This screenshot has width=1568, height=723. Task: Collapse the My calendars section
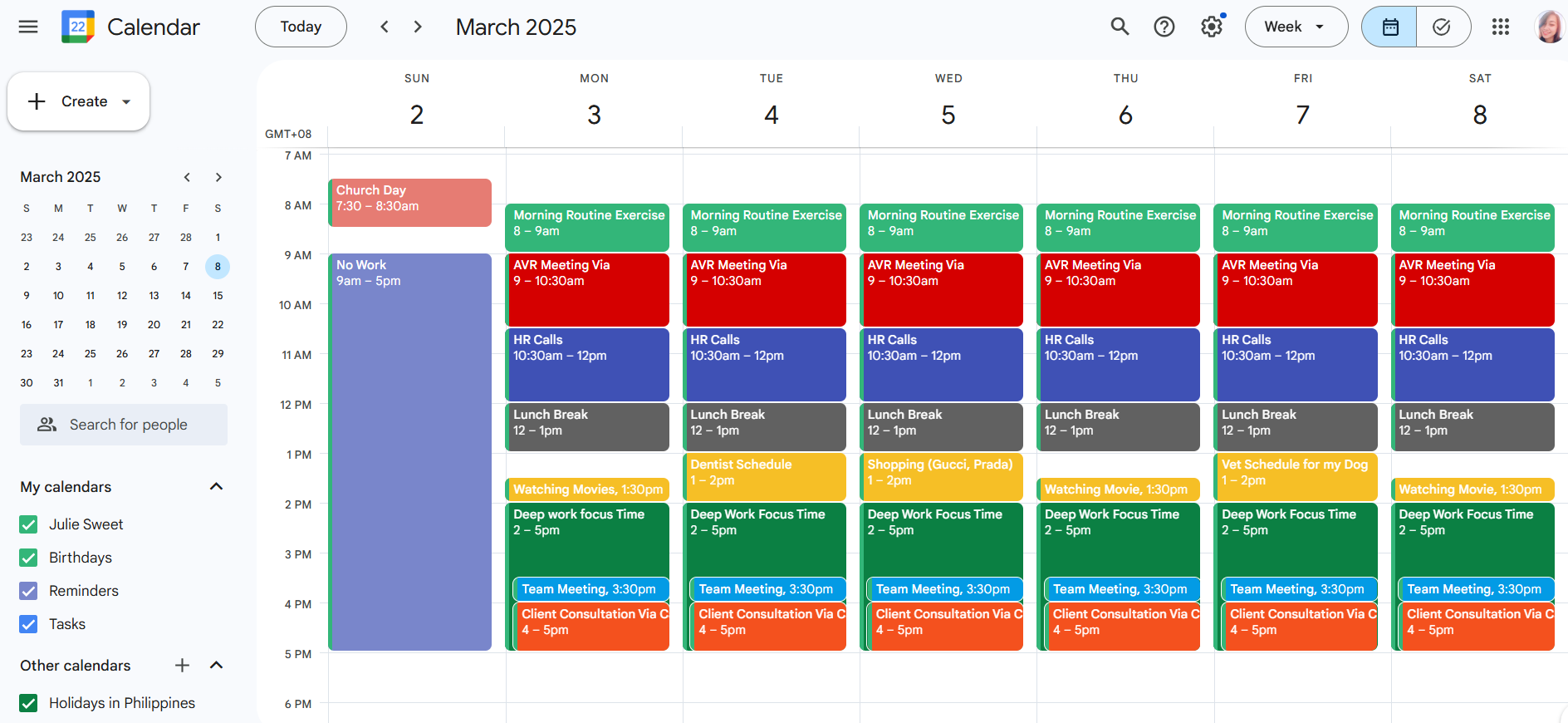217,486
